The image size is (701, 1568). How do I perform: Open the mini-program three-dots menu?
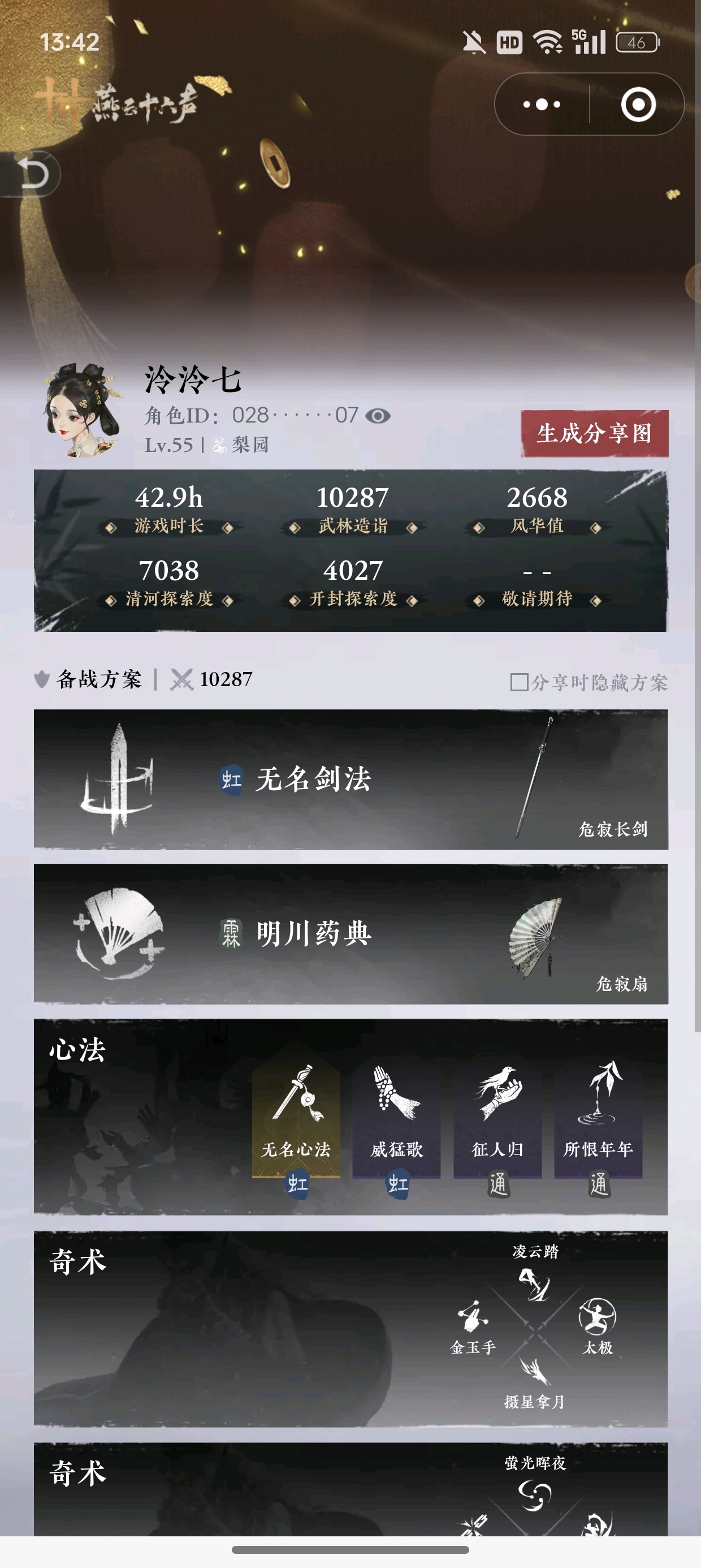tap(542, 104)
